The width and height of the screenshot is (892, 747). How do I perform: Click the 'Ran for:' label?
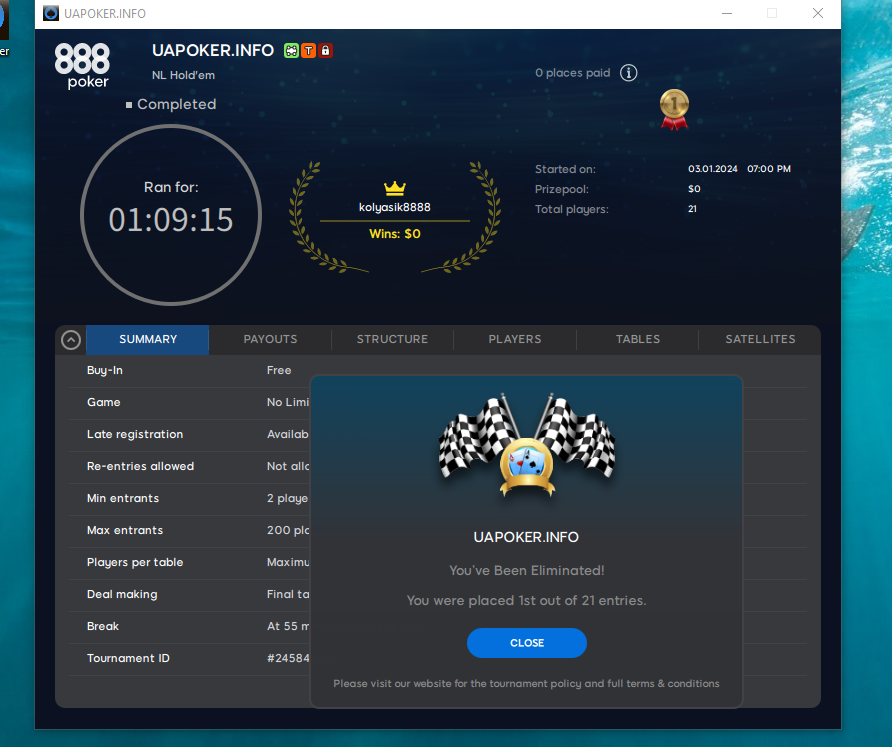click(x=171, y=187)
